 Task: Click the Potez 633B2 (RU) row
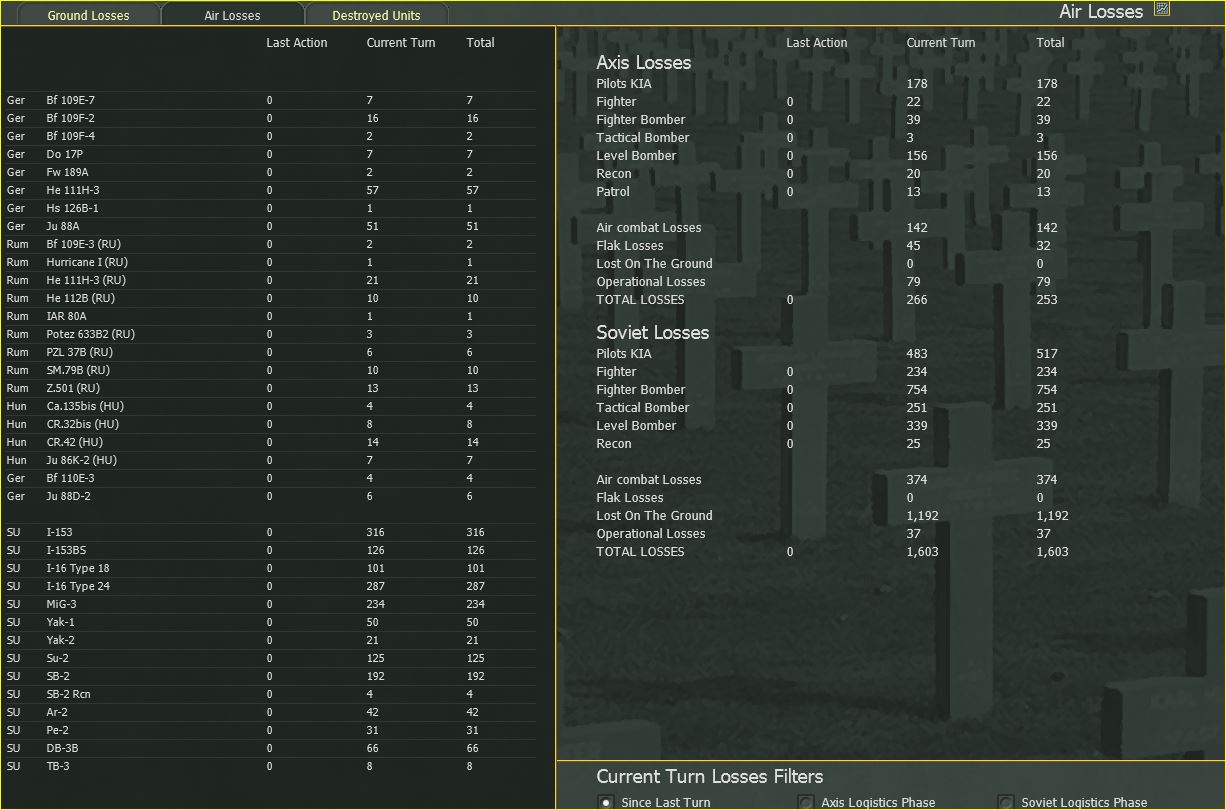click(x=270, y=334)
